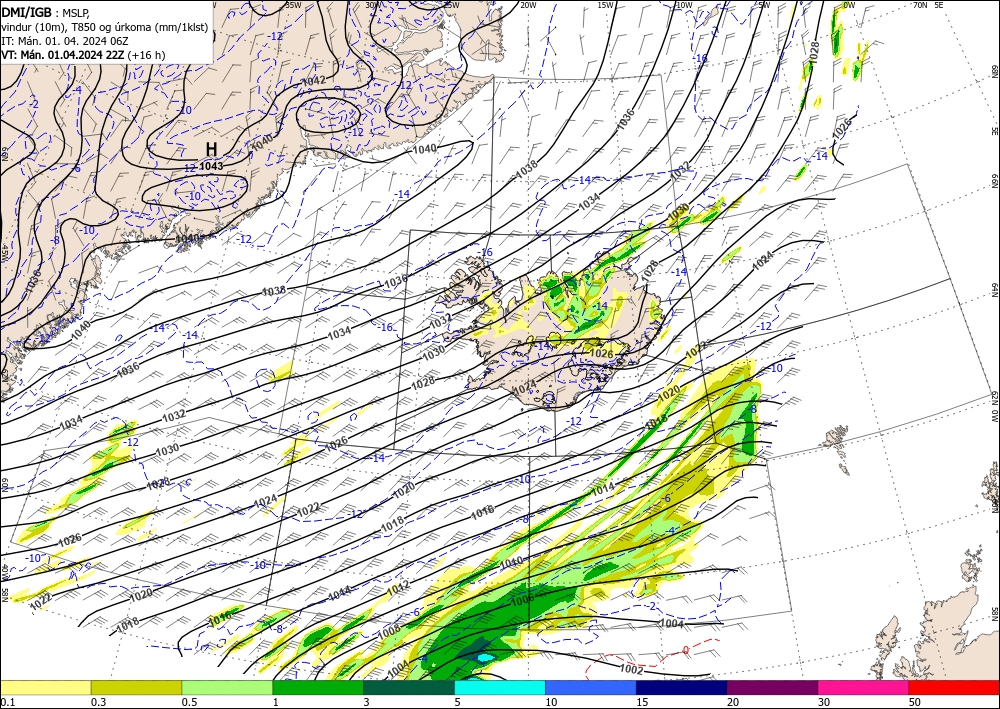
Task: Click the '1012' isobar label
Action: tap(399, 588)
